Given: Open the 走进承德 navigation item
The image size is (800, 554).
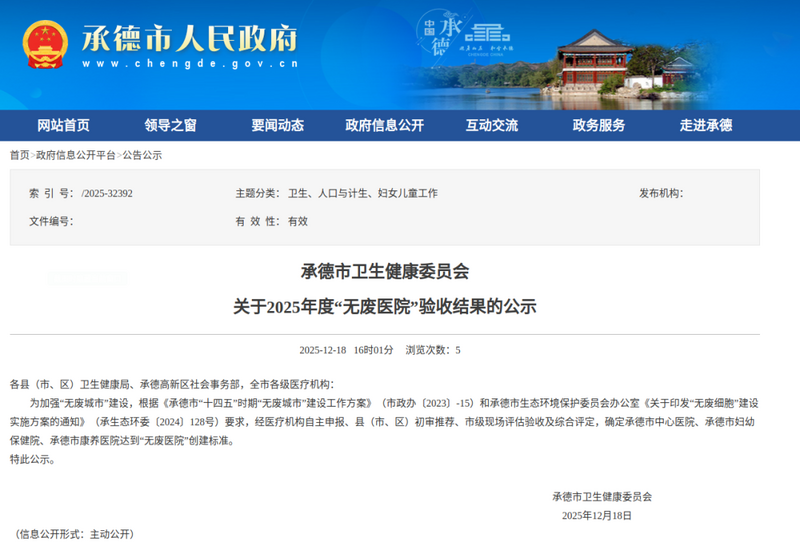Looking at the screenshot, I should click(x=705, y=125).
